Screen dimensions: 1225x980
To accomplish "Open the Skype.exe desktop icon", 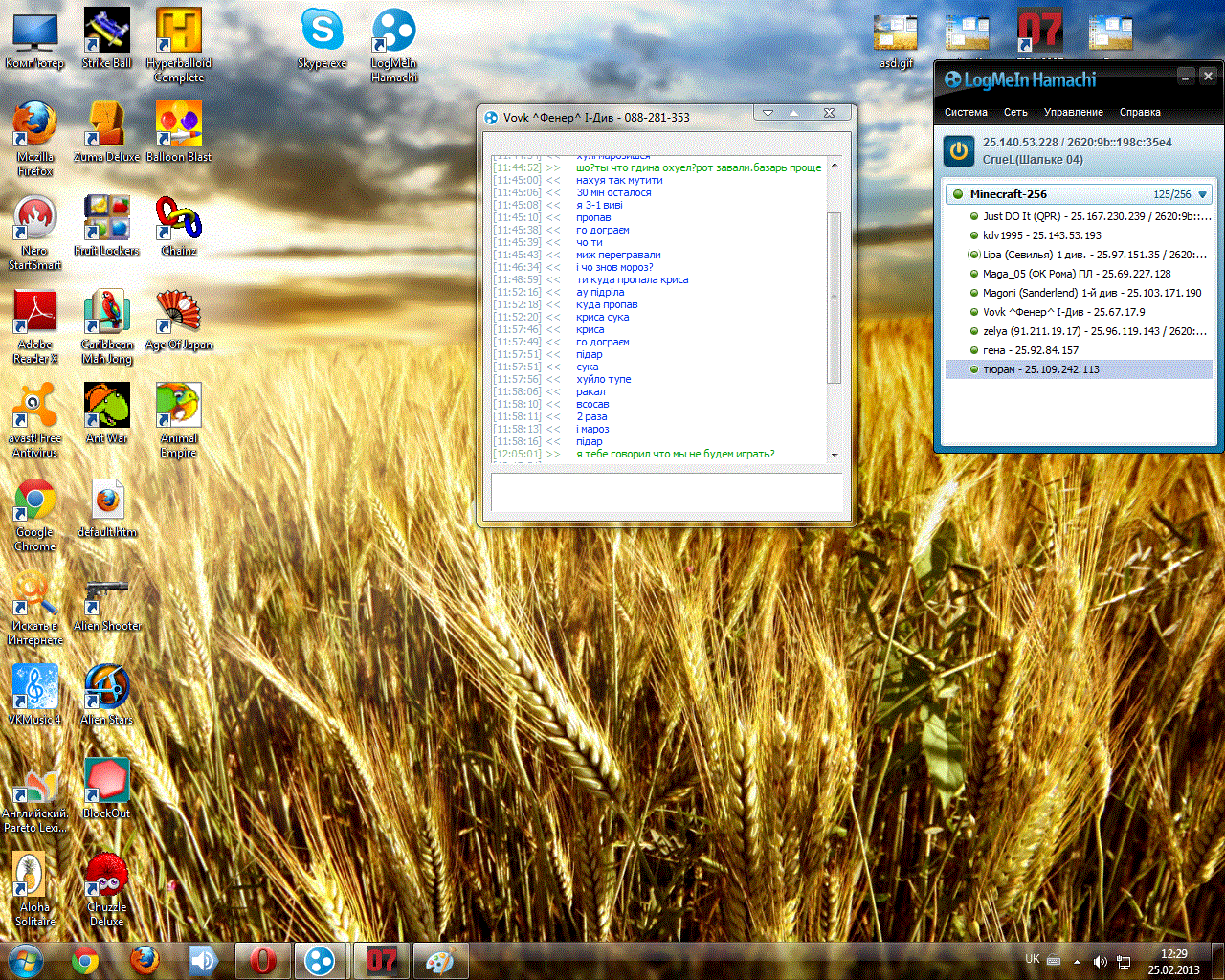I will tap(323, 40).
